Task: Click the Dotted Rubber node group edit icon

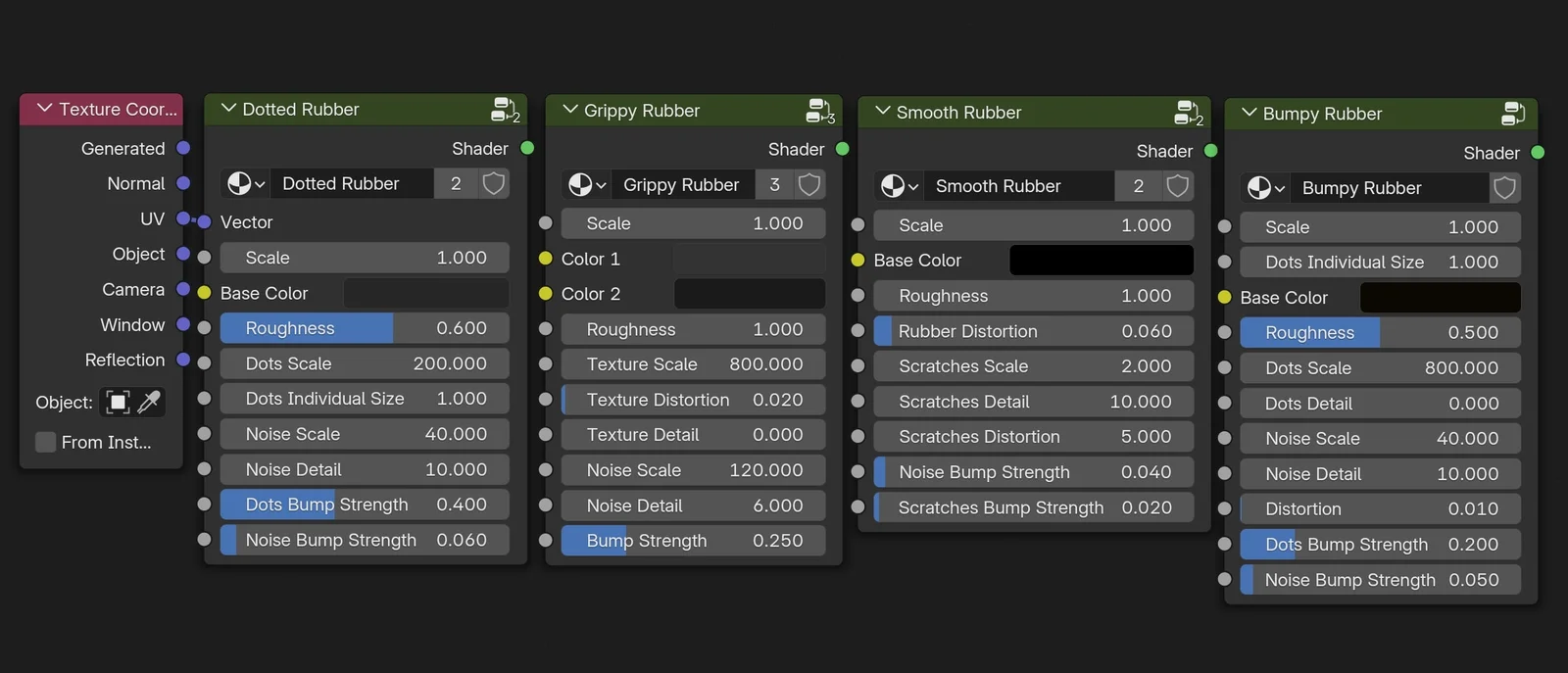Action: (x=505, y=110)
